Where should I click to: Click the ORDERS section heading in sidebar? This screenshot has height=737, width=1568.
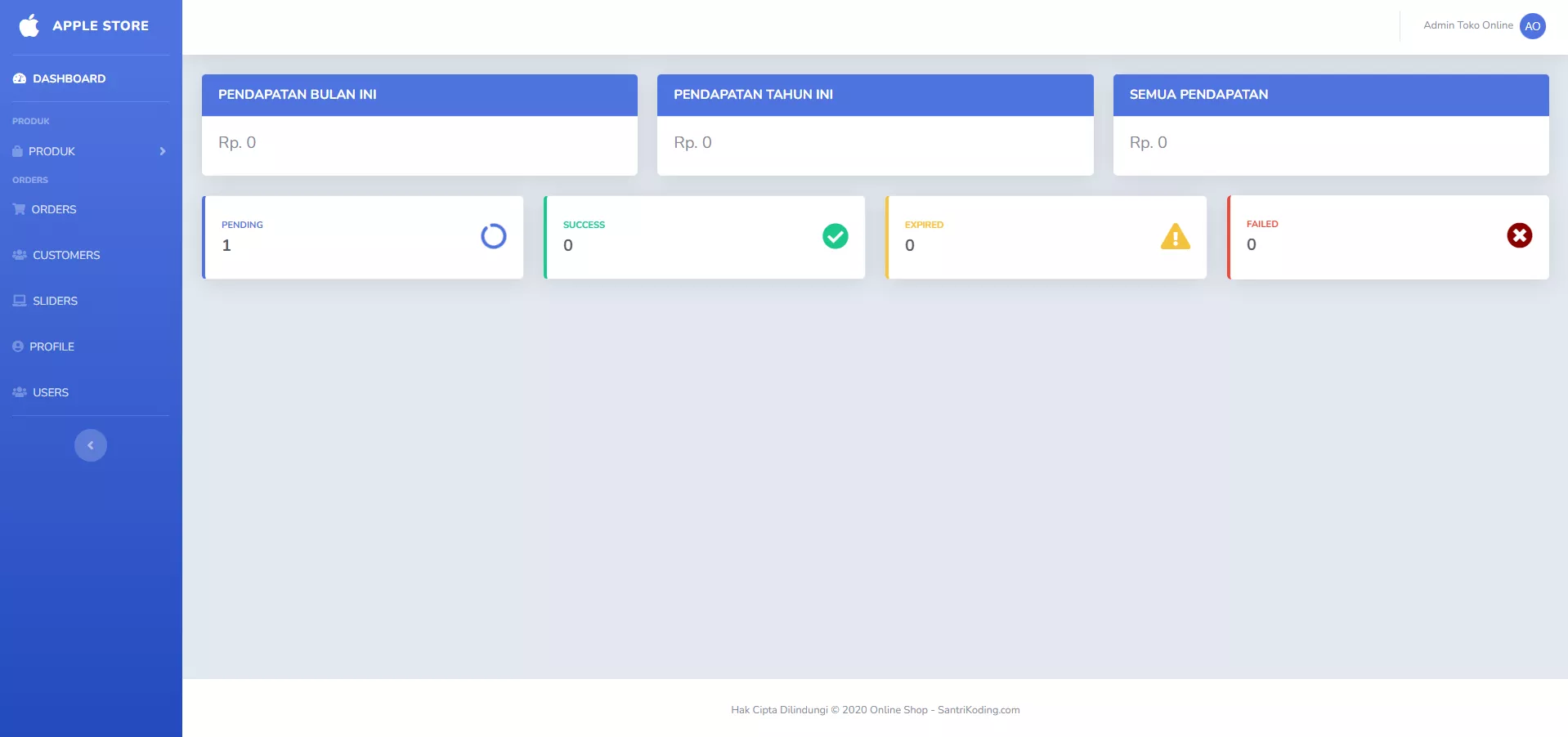point(30,180)
